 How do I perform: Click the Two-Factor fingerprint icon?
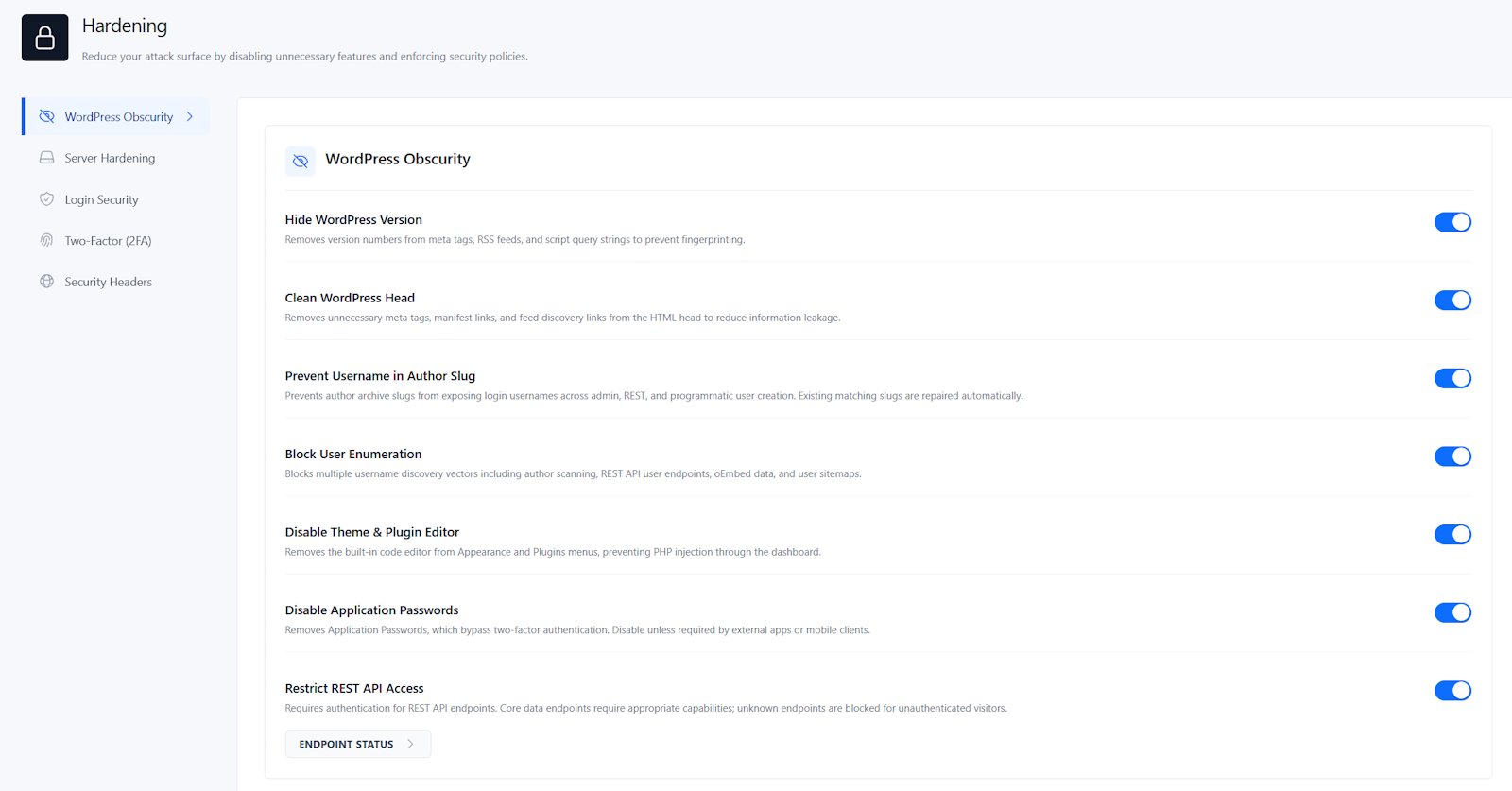coord(46,240)
